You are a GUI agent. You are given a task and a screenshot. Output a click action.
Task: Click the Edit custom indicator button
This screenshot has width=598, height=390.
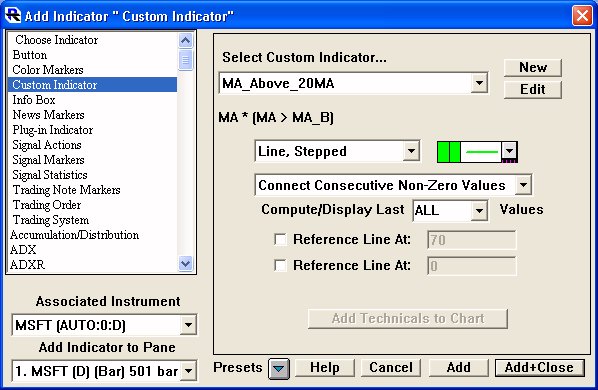(533, 90)
